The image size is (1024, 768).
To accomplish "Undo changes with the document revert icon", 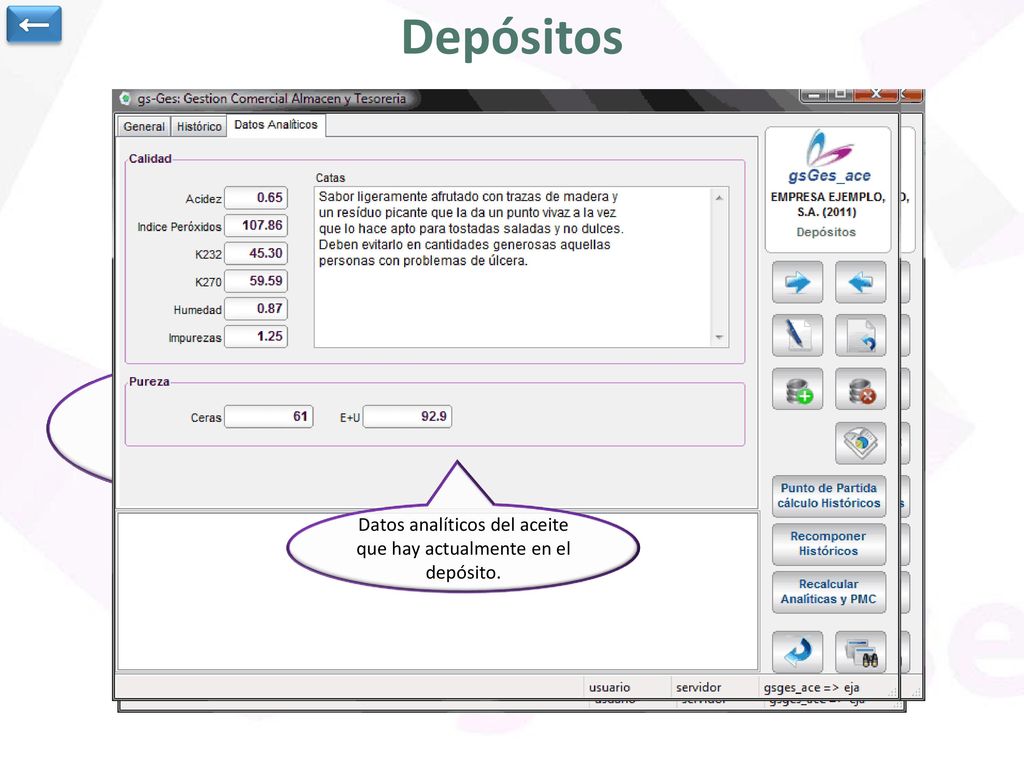I will [860, 336].
